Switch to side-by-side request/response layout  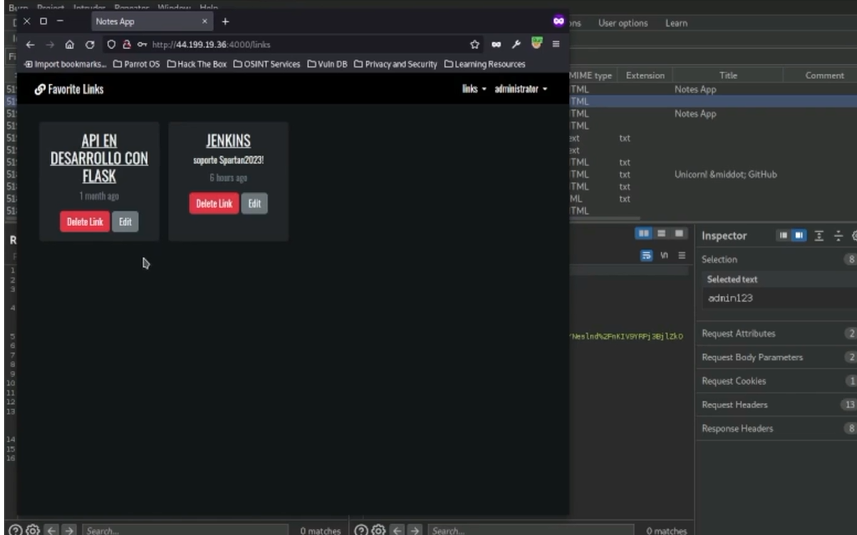(x=644, y=232)
